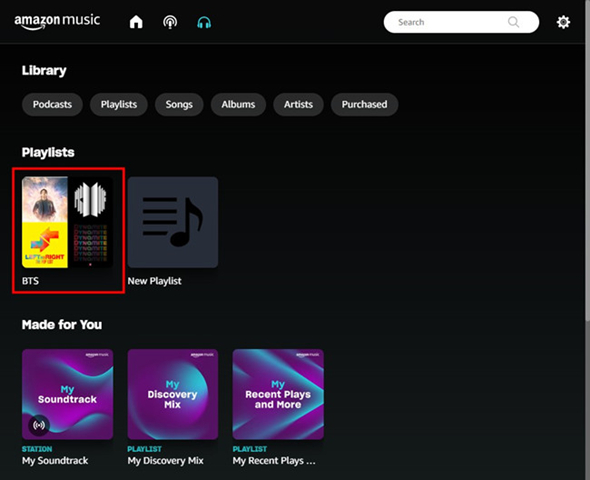Image resolution: width=590 pixels, height=480 pixels.
Task: Filter library by Albums
Action: tap(238, 104)
